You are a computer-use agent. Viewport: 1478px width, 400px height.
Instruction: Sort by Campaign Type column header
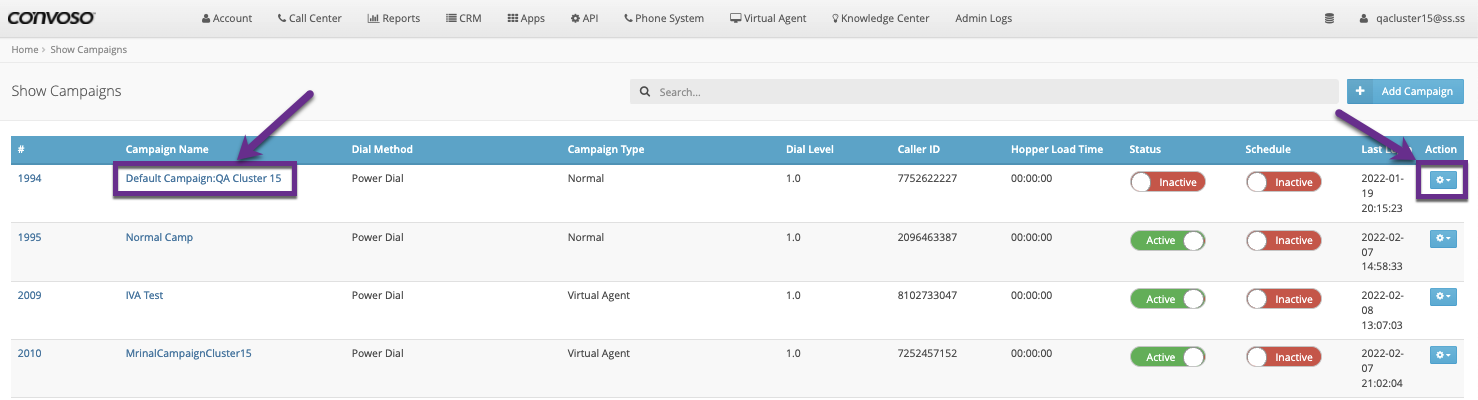tap(606, 149)
